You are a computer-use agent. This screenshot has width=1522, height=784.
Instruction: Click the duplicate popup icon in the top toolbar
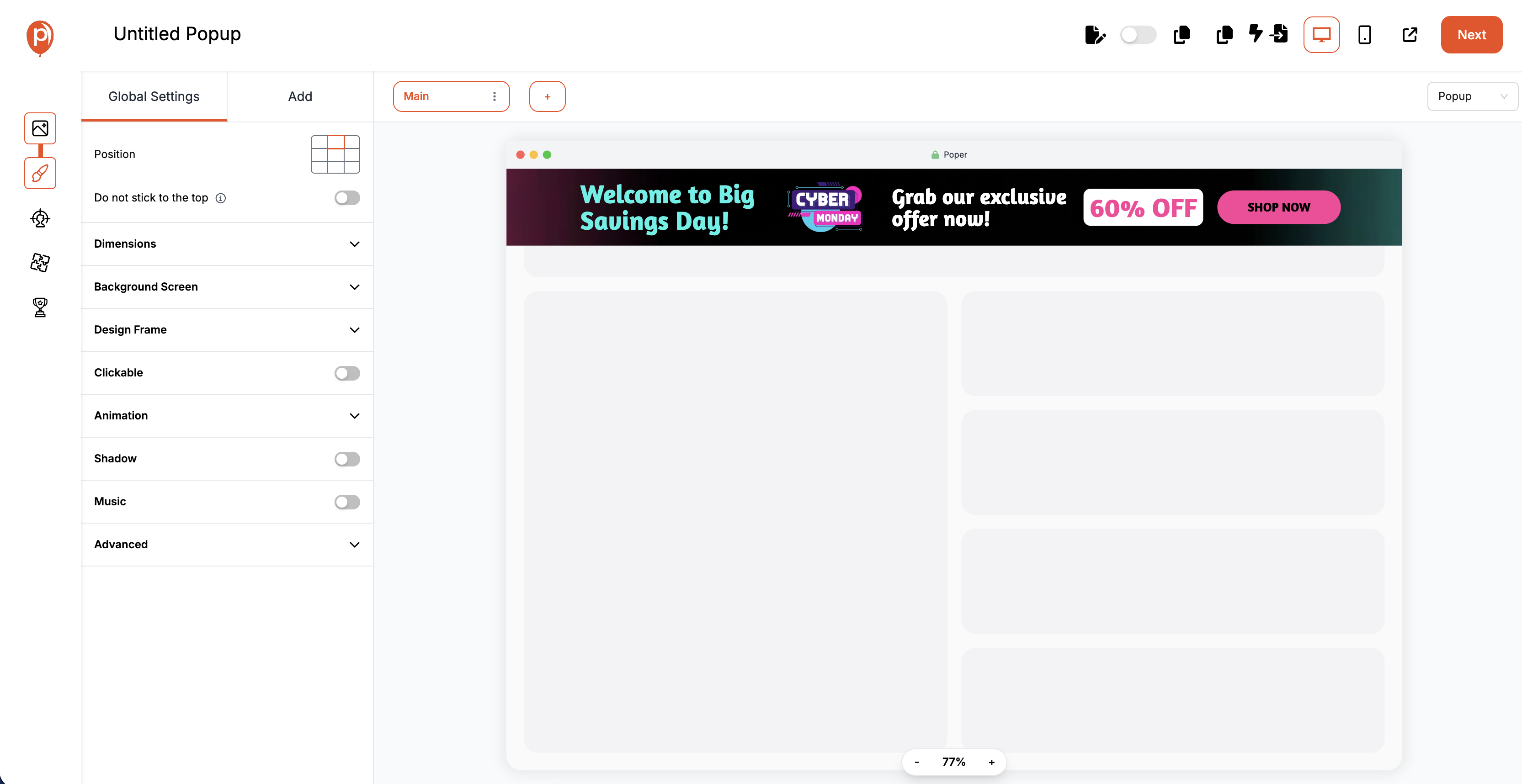[1181, 35]
